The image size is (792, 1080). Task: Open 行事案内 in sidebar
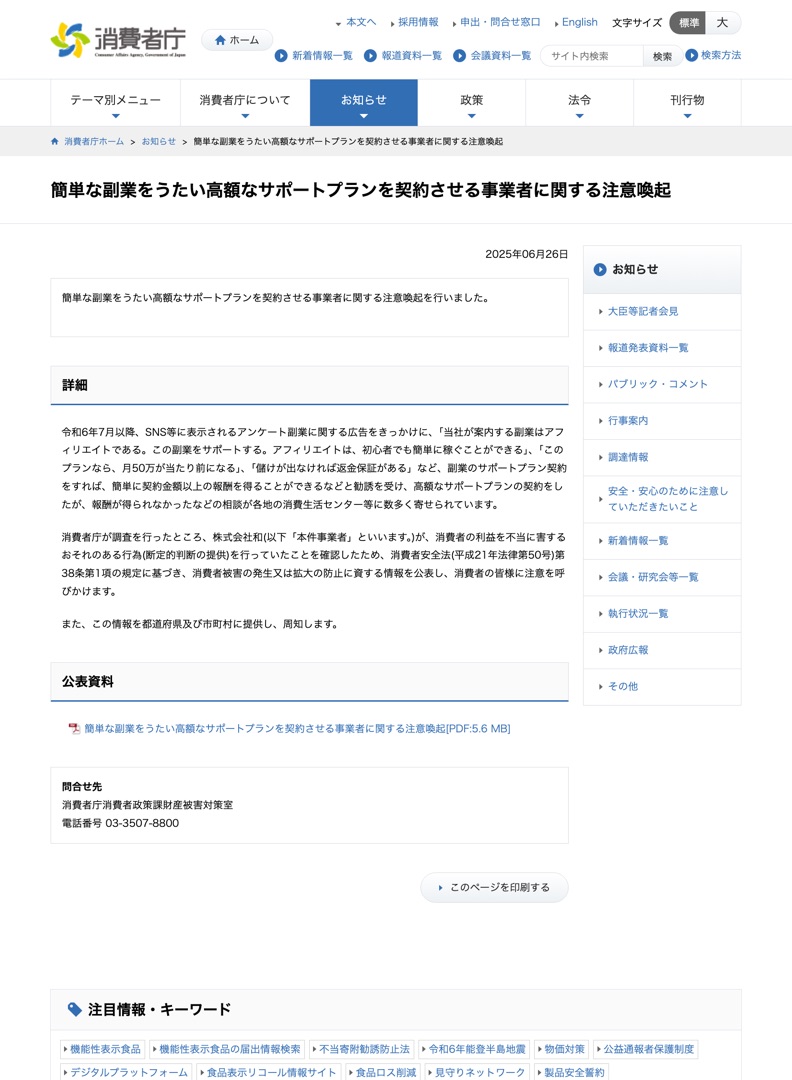(x=627, y=421)
